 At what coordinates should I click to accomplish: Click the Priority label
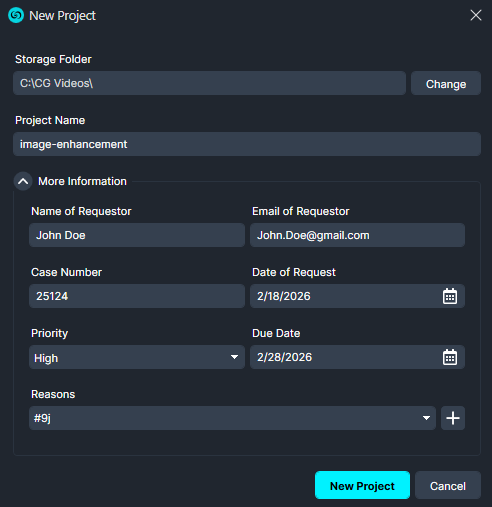(49, 333)
